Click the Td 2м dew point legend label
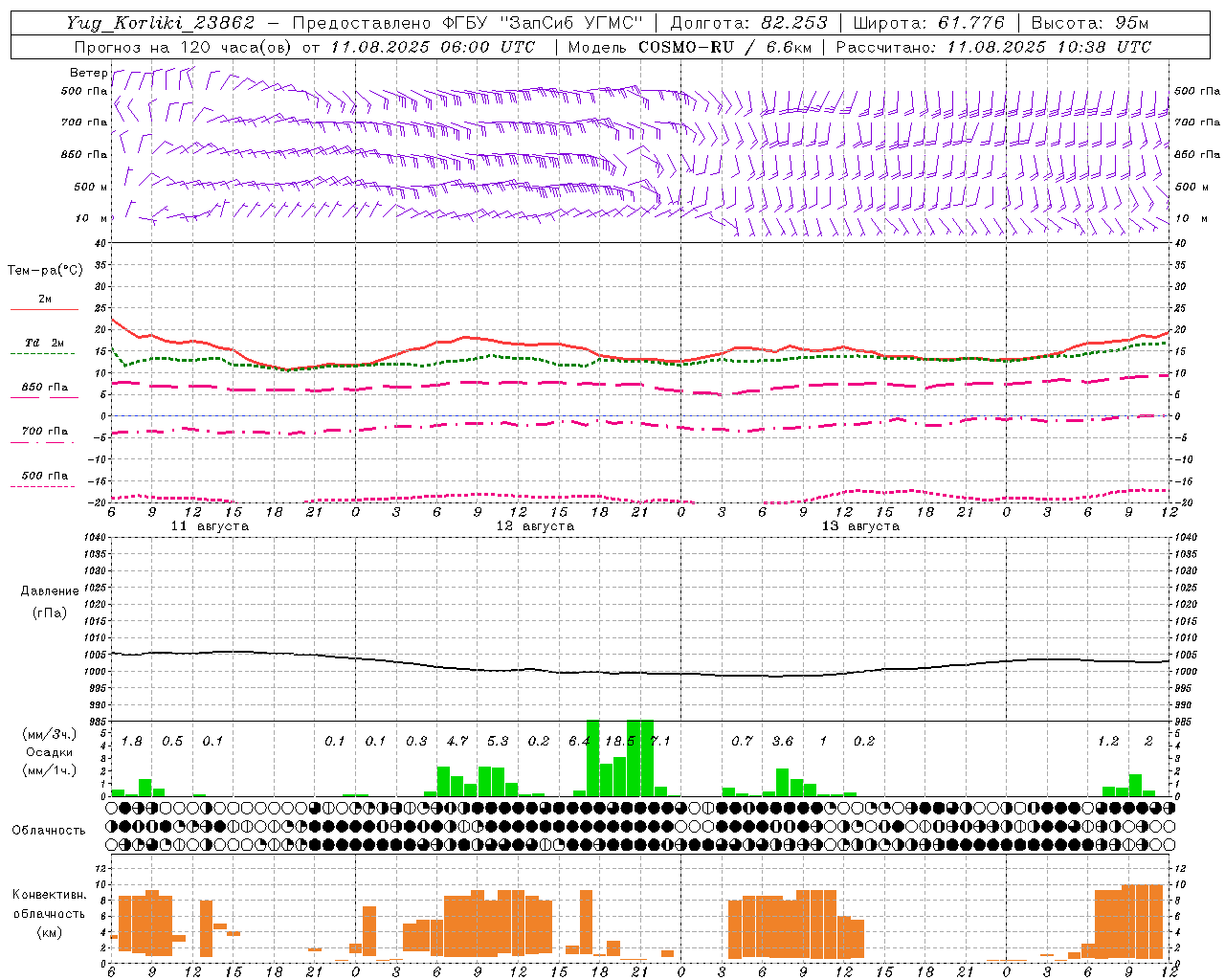The width and height of the screenshot is (1225, 980). pos(45,343)
